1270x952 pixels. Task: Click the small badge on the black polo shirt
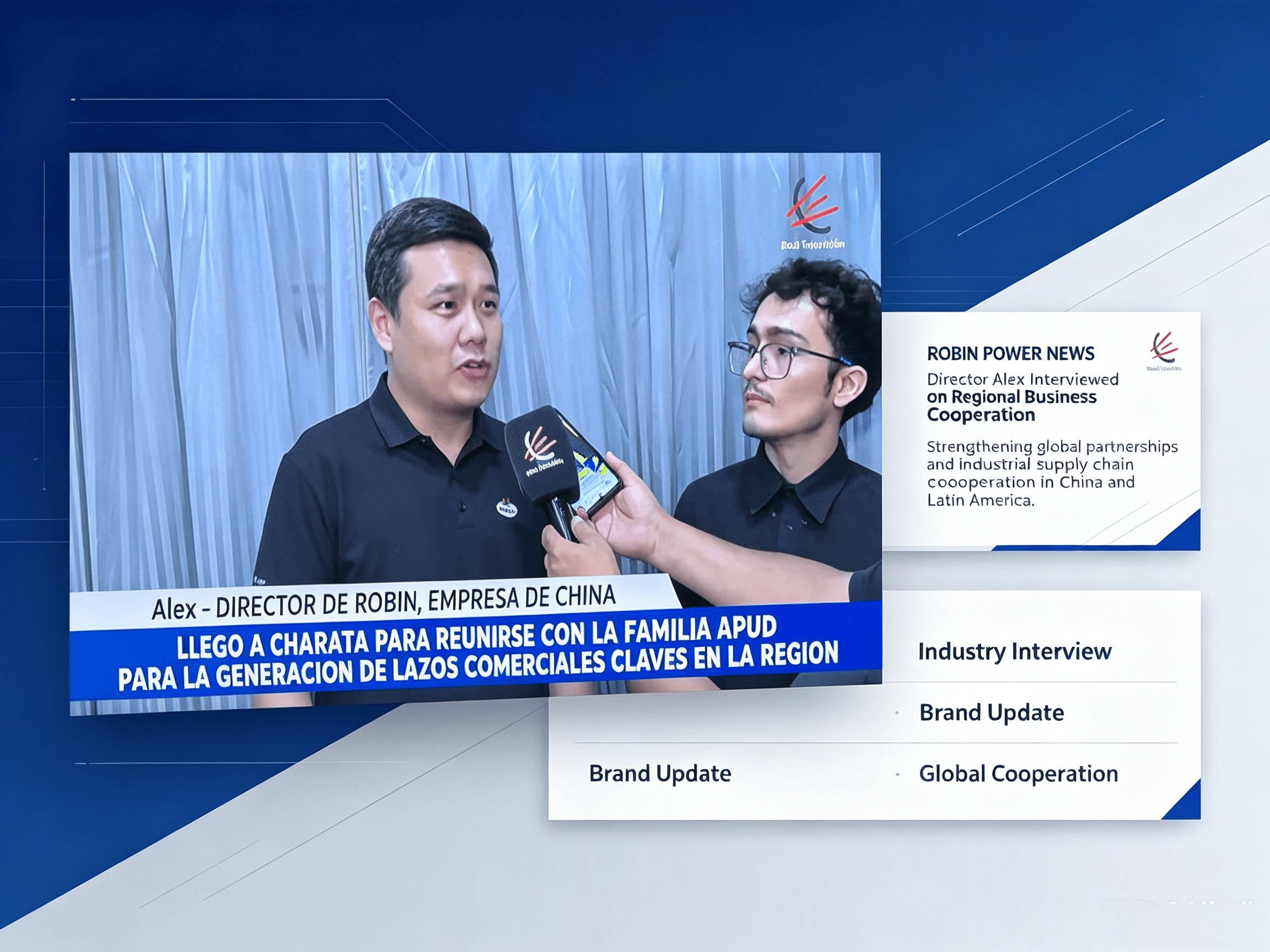tap(507, 507)
